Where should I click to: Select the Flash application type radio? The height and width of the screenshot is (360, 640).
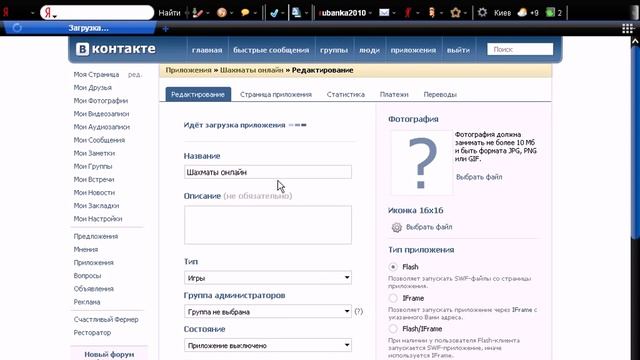coord(393,267)
